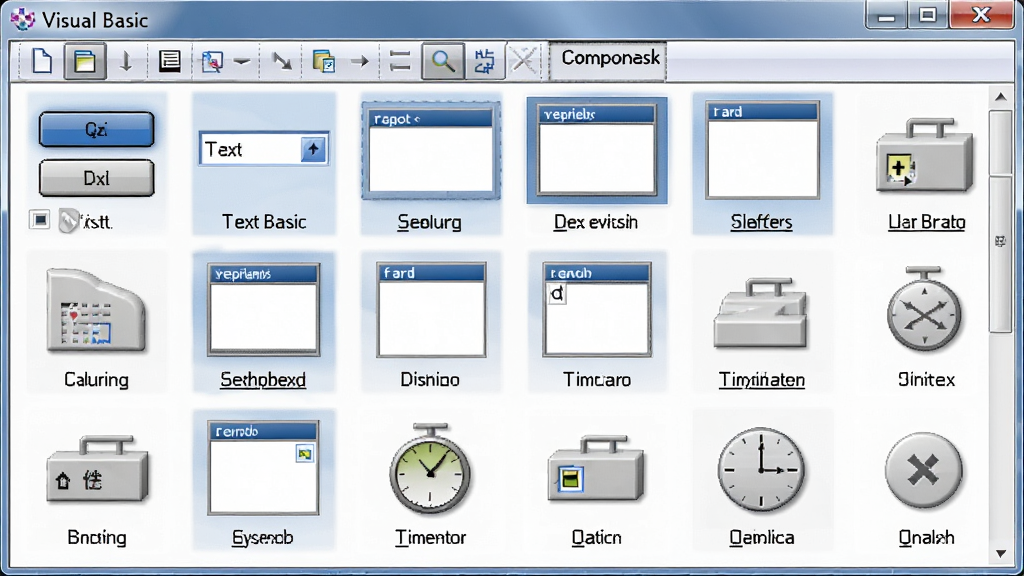
Task: Select the Timentor green stopwatch icon
Action: (430, 469)
